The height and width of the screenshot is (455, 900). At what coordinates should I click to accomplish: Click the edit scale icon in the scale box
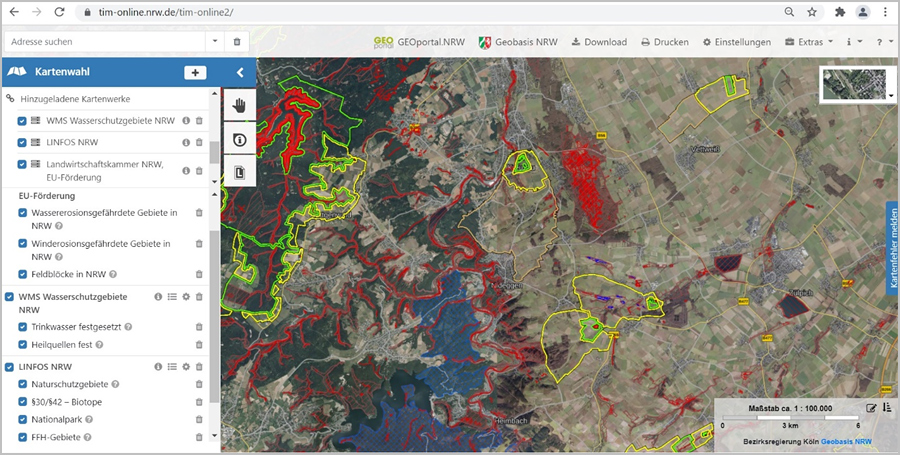point(871,408)
